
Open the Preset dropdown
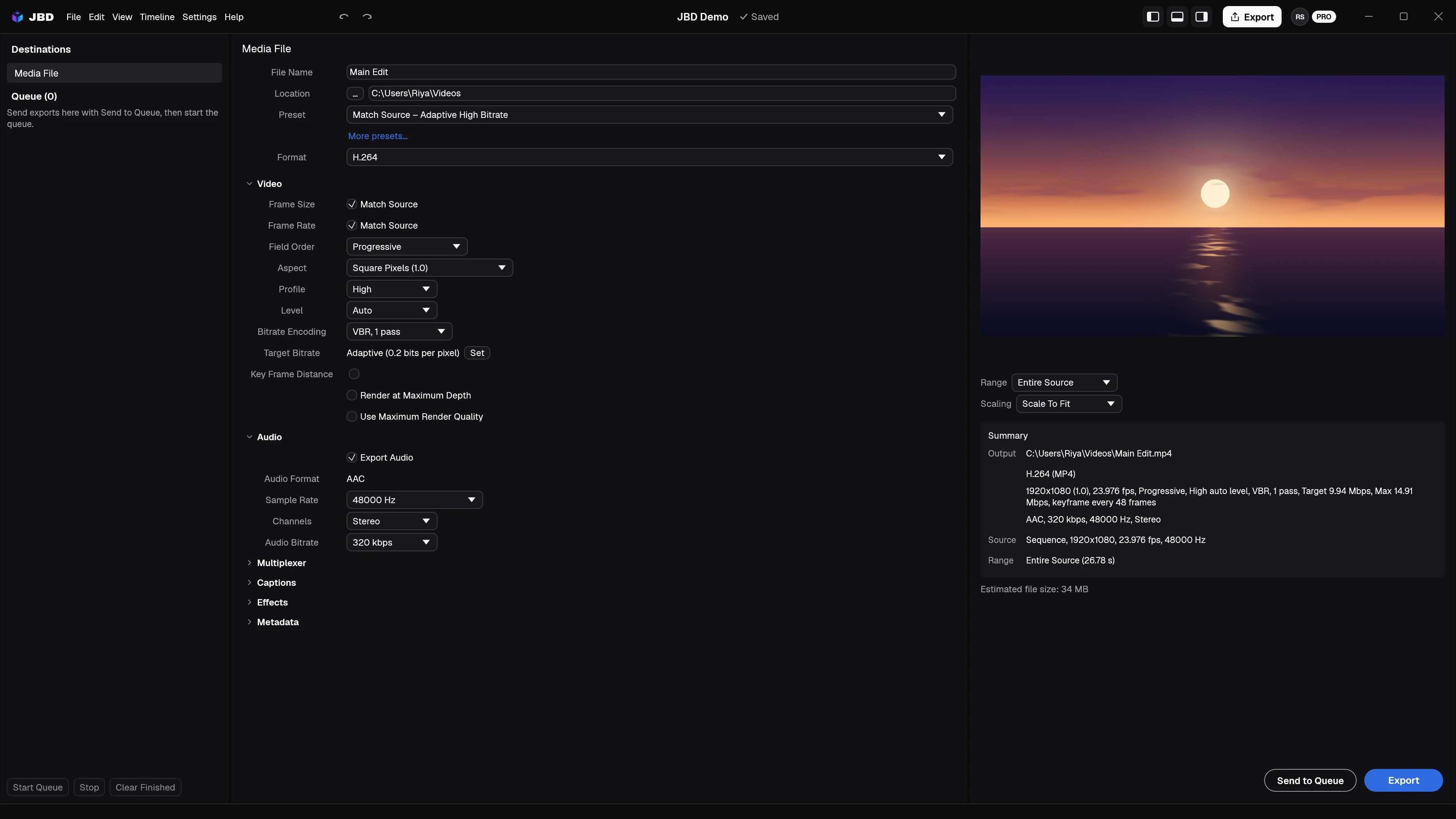tap(650, 115)
